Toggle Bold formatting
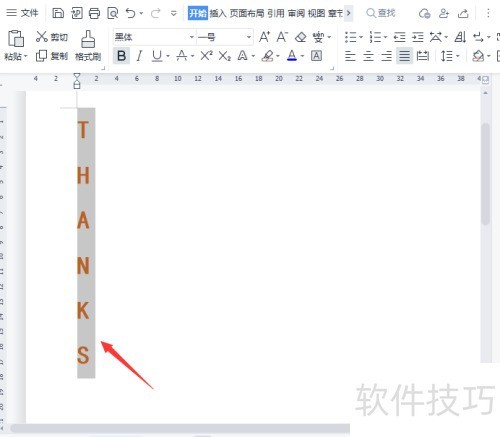The image size is (500, 437). pos(122,56)
